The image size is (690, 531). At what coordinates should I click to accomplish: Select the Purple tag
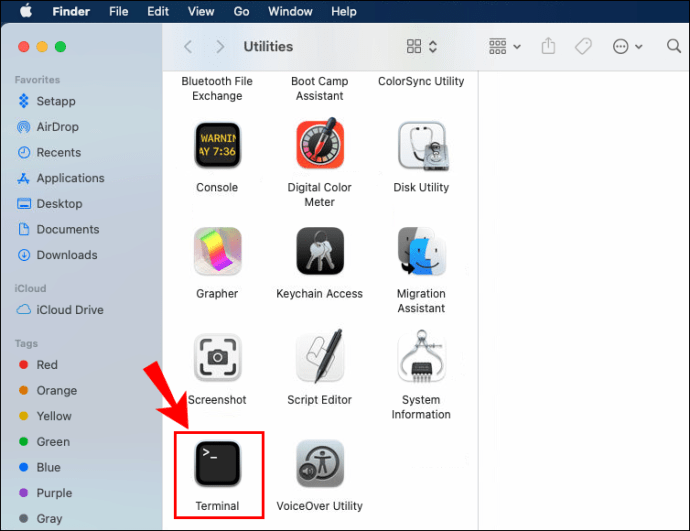(45, 493)
